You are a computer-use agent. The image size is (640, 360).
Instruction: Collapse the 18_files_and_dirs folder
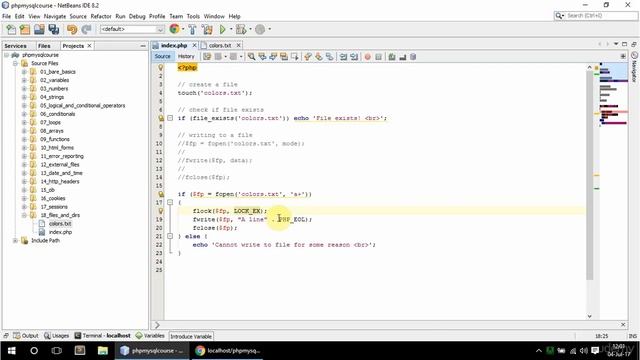[x=24, y=215]
